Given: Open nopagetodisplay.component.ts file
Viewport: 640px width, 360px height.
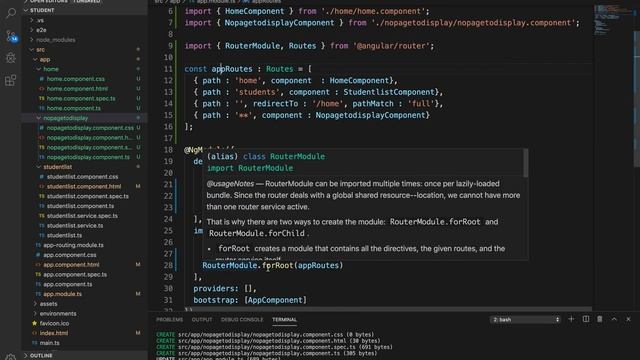Looking at the screenshot, I should 88,157.
